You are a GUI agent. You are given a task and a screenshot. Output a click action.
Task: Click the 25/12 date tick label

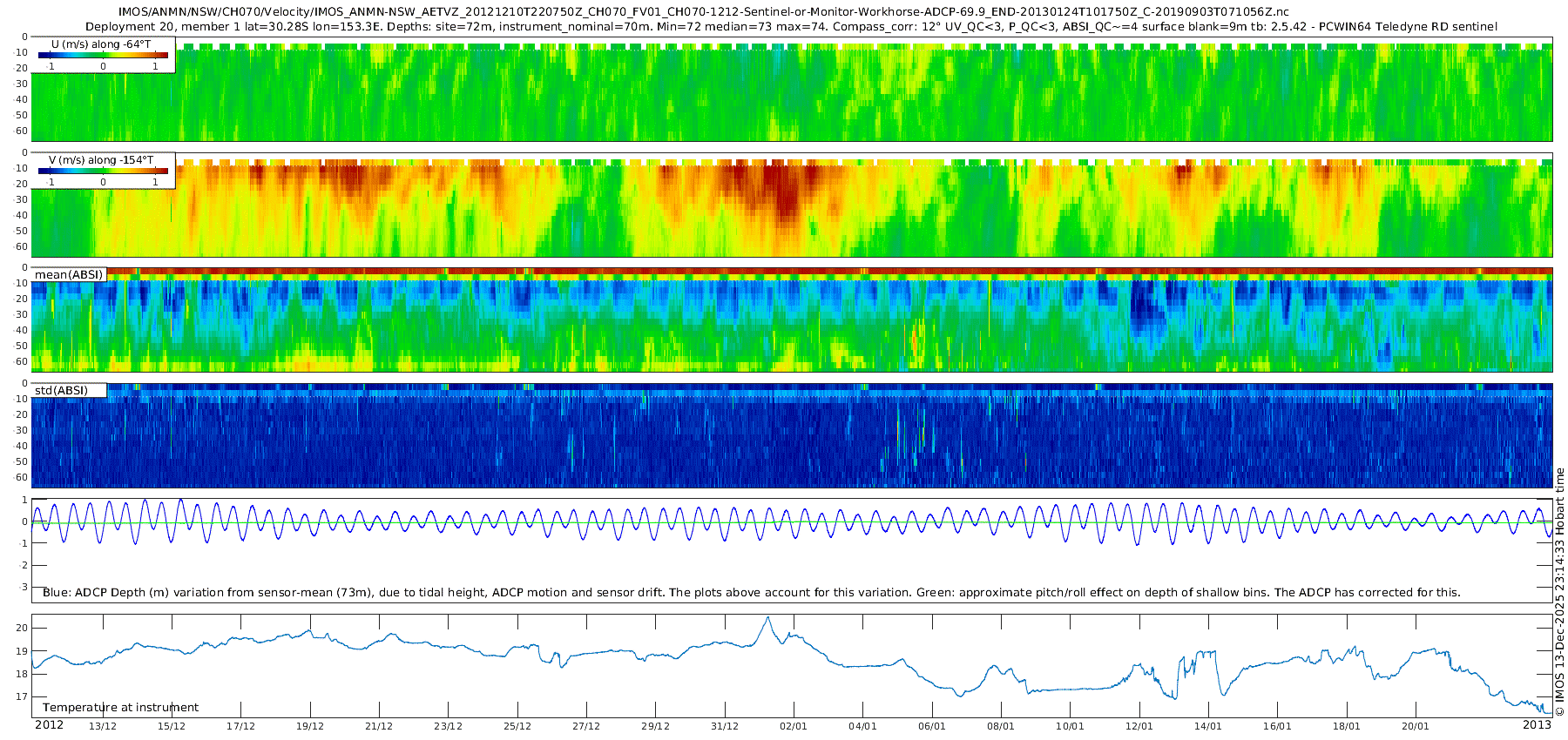pyautogui.click(x=517, y=727)
